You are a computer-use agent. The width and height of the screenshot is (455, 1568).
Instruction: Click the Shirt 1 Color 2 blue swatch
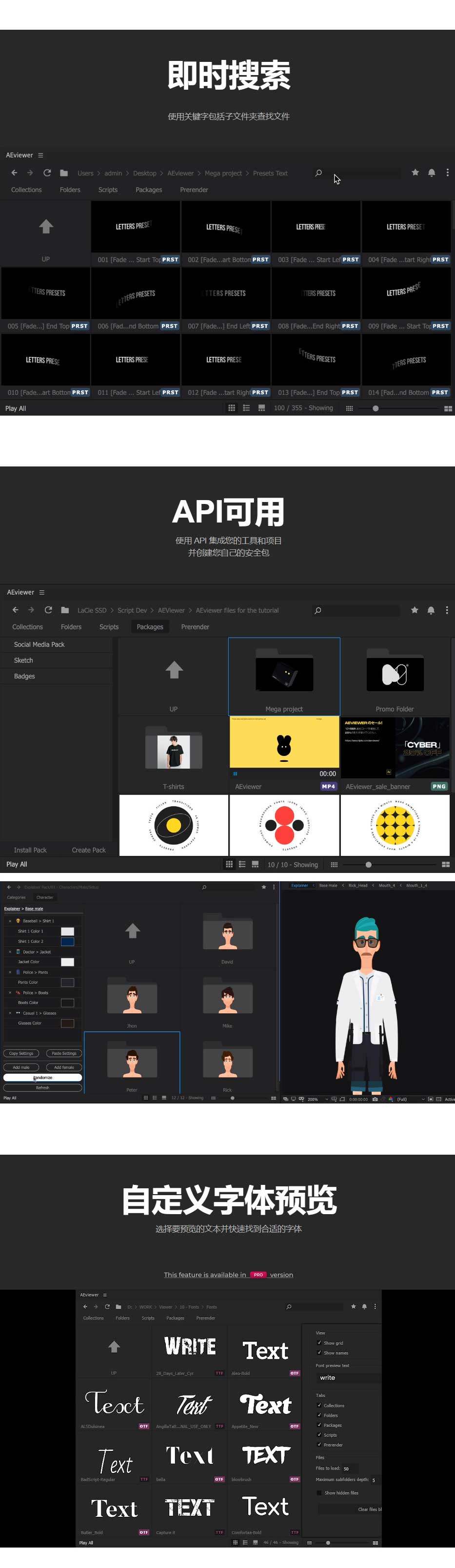coord(68,942)
